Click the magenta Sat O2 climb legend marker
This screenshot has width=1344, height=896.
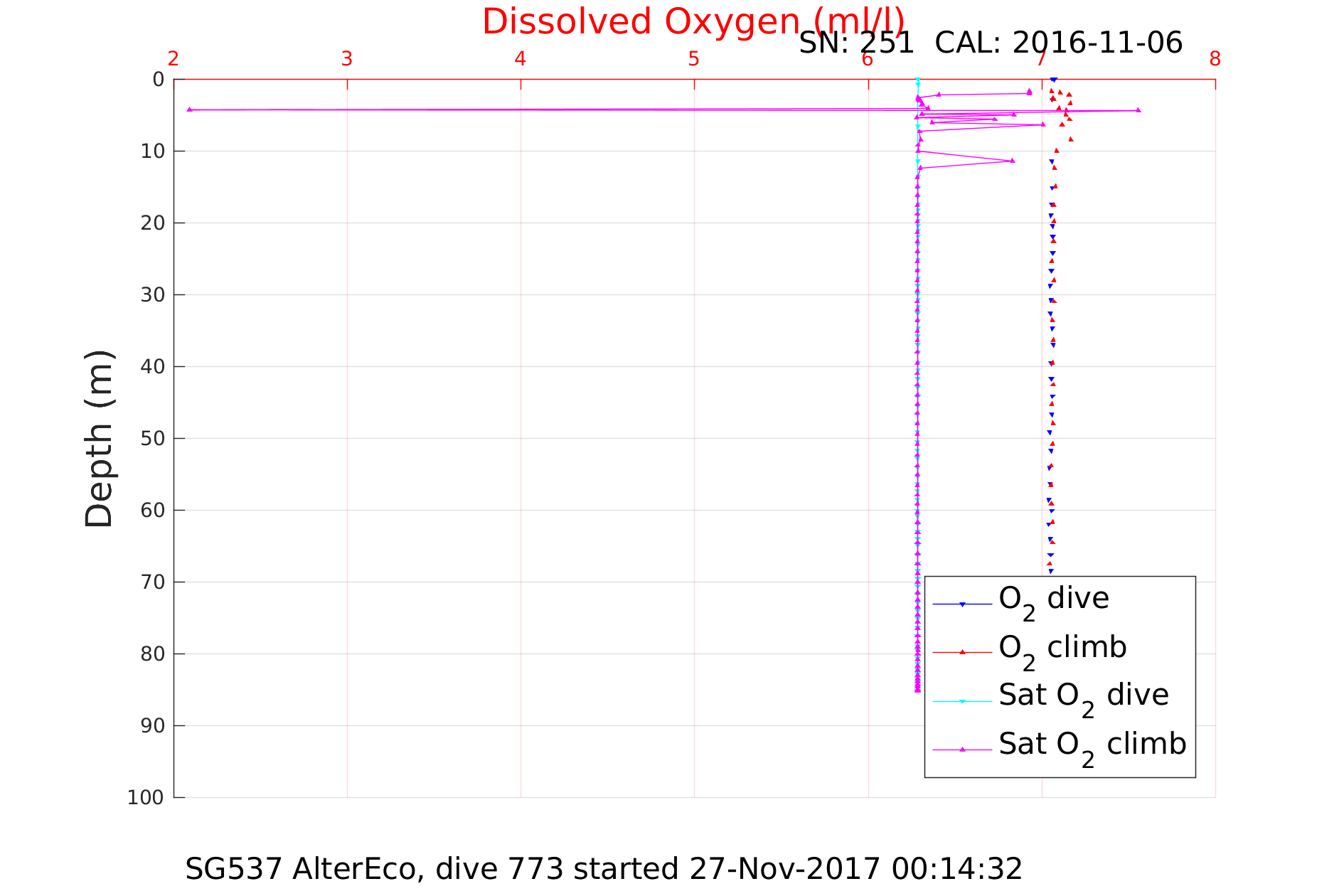point(962,750)
